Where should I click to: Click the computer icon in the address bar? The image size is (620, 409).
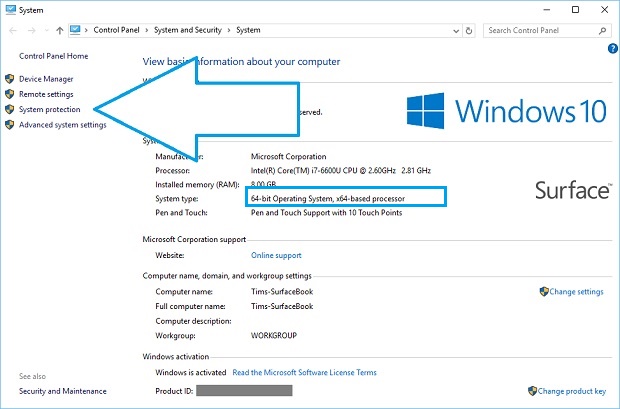[x=75, y=30]
